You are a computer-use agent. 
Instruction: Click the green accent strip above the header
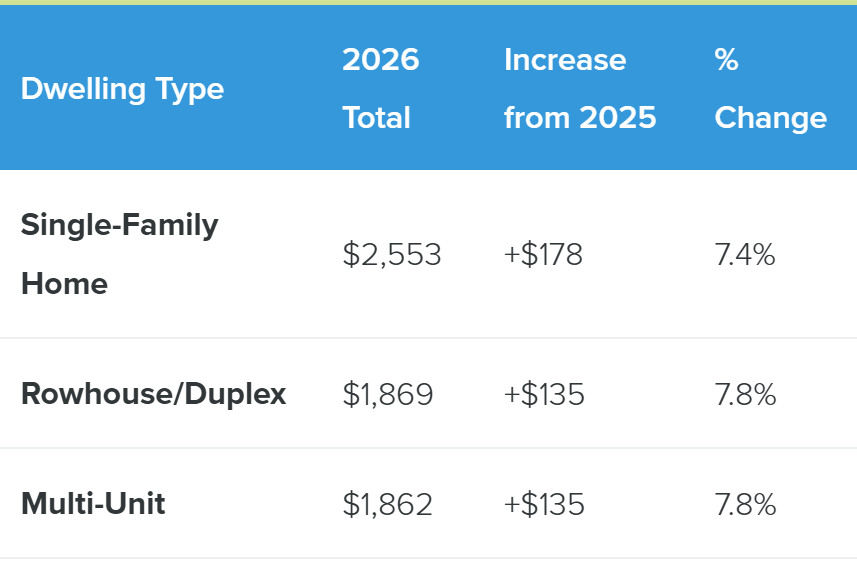tap(428, 2)
